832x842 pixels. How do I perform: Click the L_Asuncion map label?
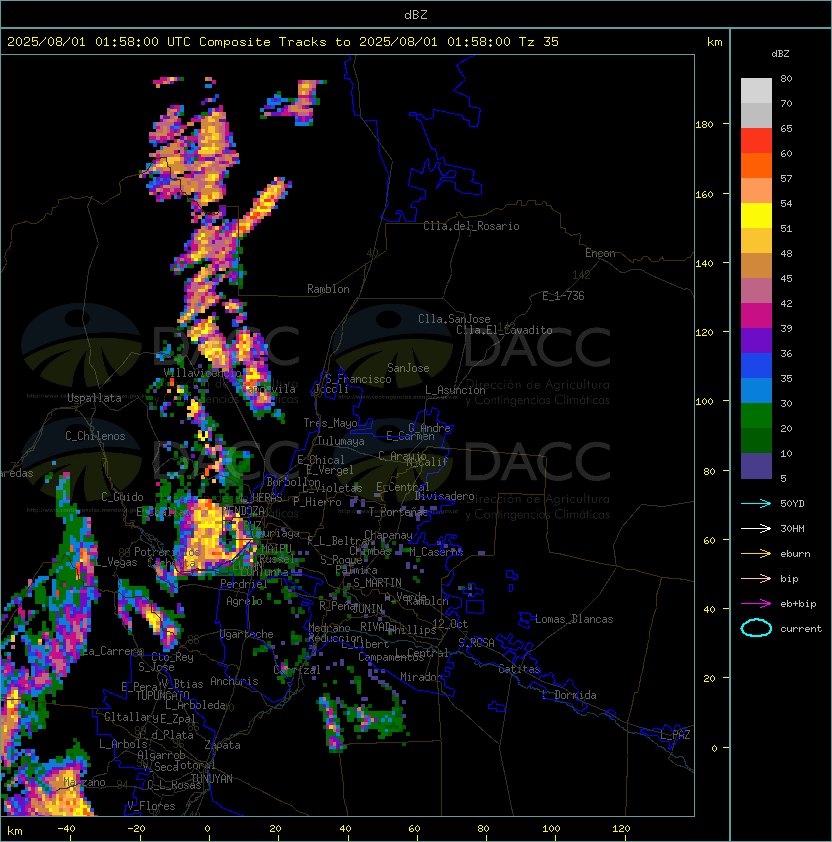click(x=455, y=390)
